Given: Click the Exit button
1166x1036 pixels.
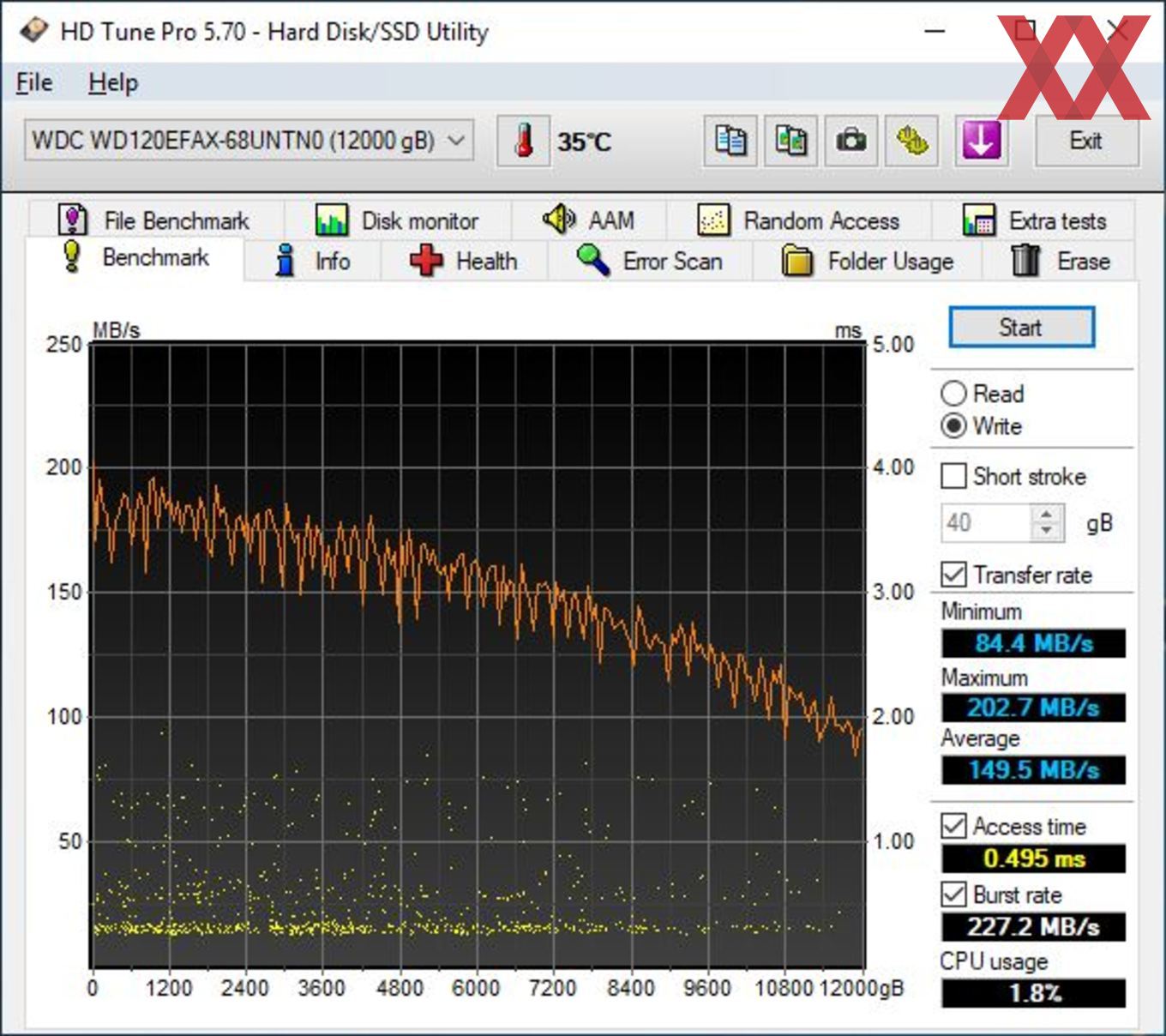Looking at the screenshot, I should [x=1086, y=141].
